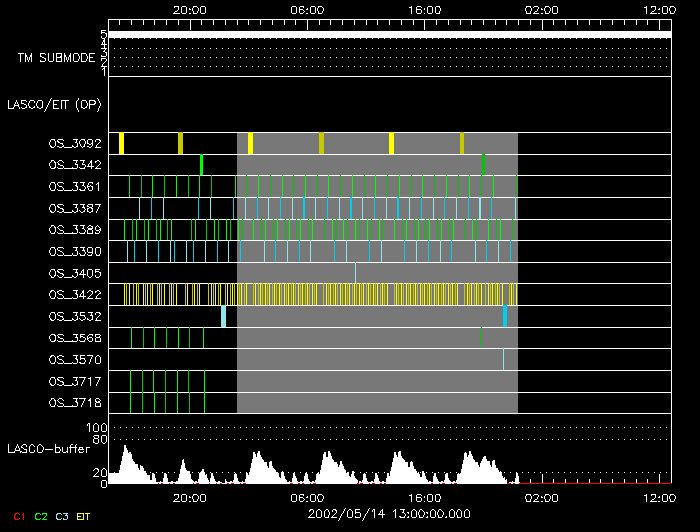This screenshot has width=700, height=532.
Task: Select the LASCO/EIT (OP) label
Action: 54,105
